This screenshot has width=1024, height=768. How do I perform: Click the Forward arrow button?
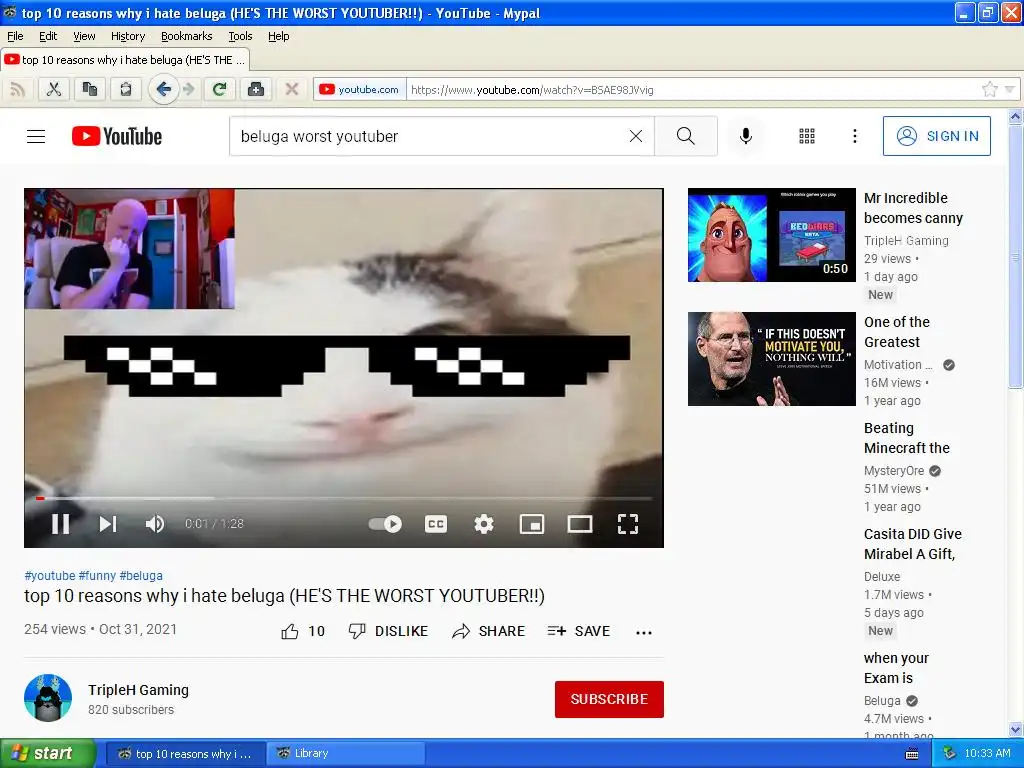tap(189, 89)
